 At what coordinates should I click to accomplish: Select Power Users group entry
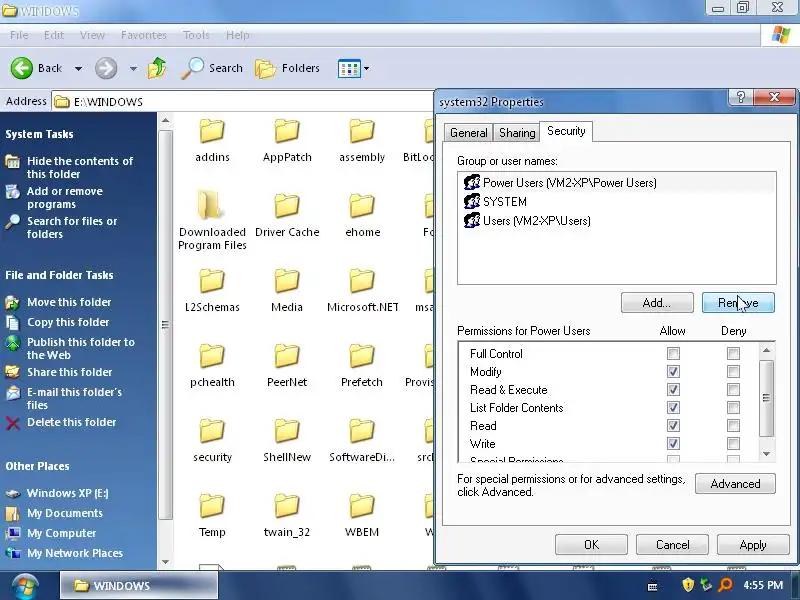(617, 183)
